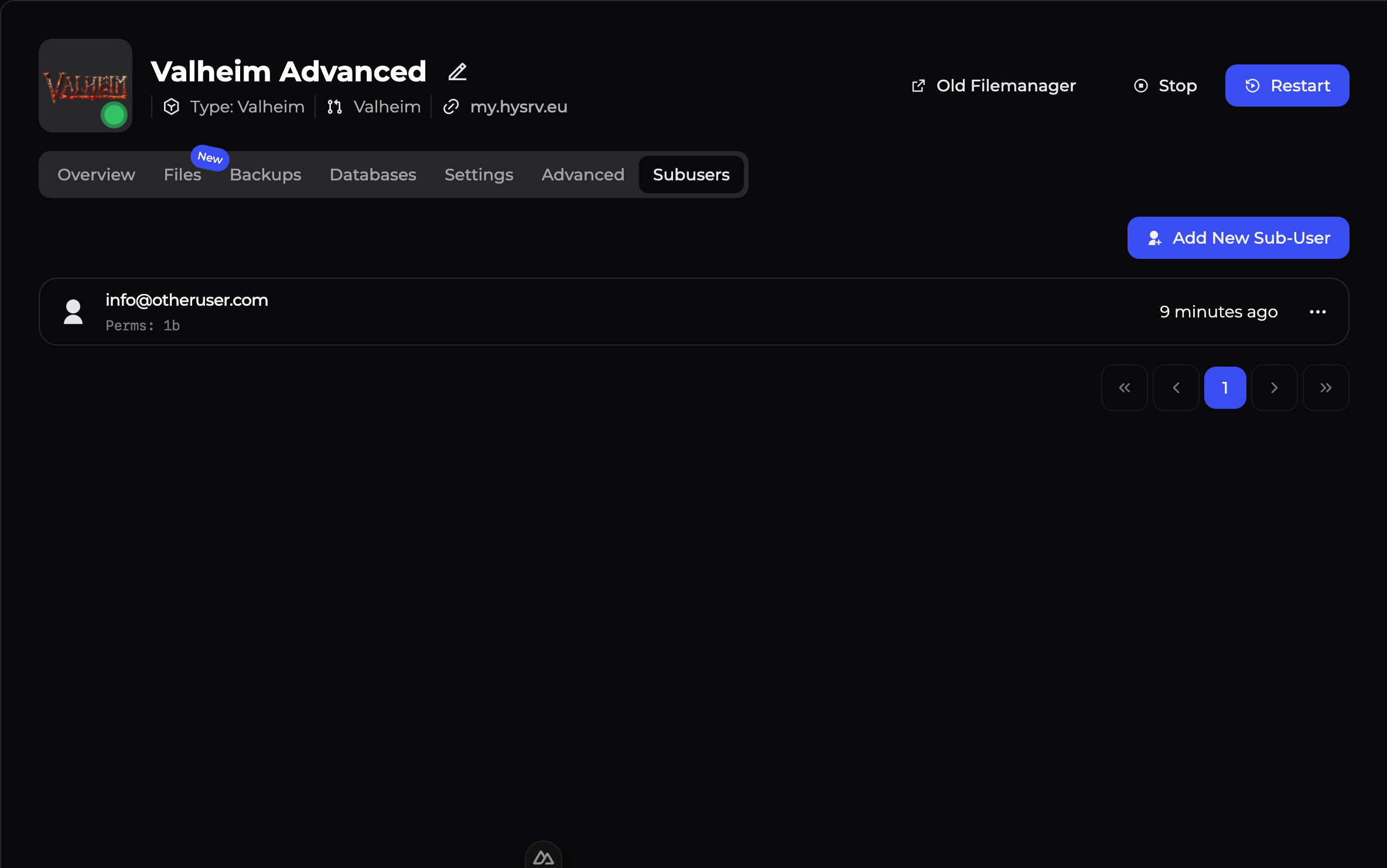The width and height of the screenshot is (1387, 868).
Task: Click the 9 minutes ago timestamp
Action: tap(1218, 312)
